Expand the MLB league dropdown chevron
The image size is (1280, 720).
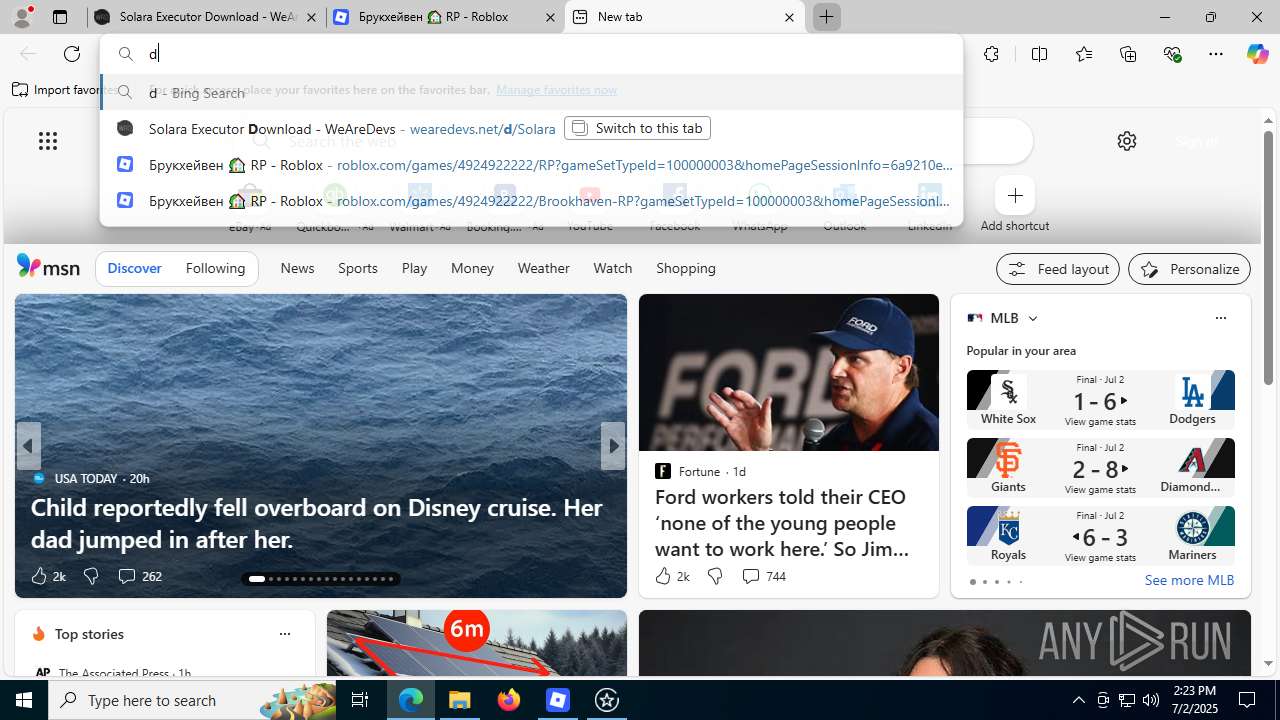[1033, 318]
